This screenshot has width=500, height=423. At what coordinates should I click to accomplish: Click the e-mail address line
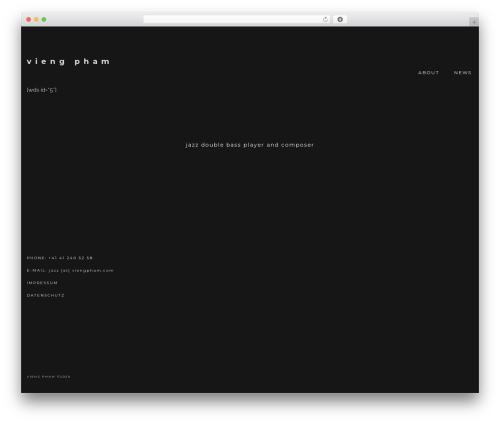(70, 270)
